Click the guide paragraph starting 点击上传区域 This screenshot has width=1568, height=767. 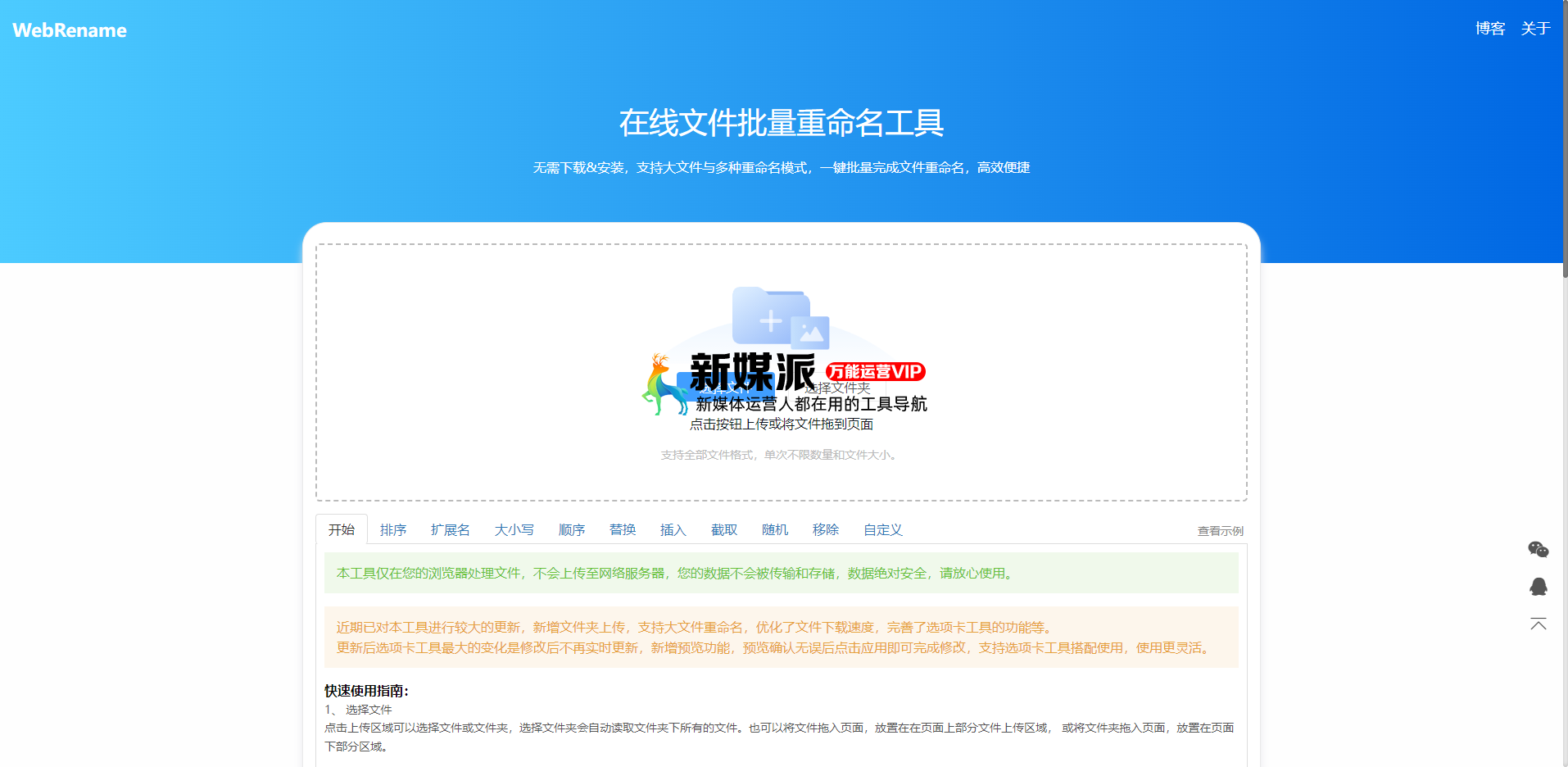pyautogui.click(x=779, y=737)
